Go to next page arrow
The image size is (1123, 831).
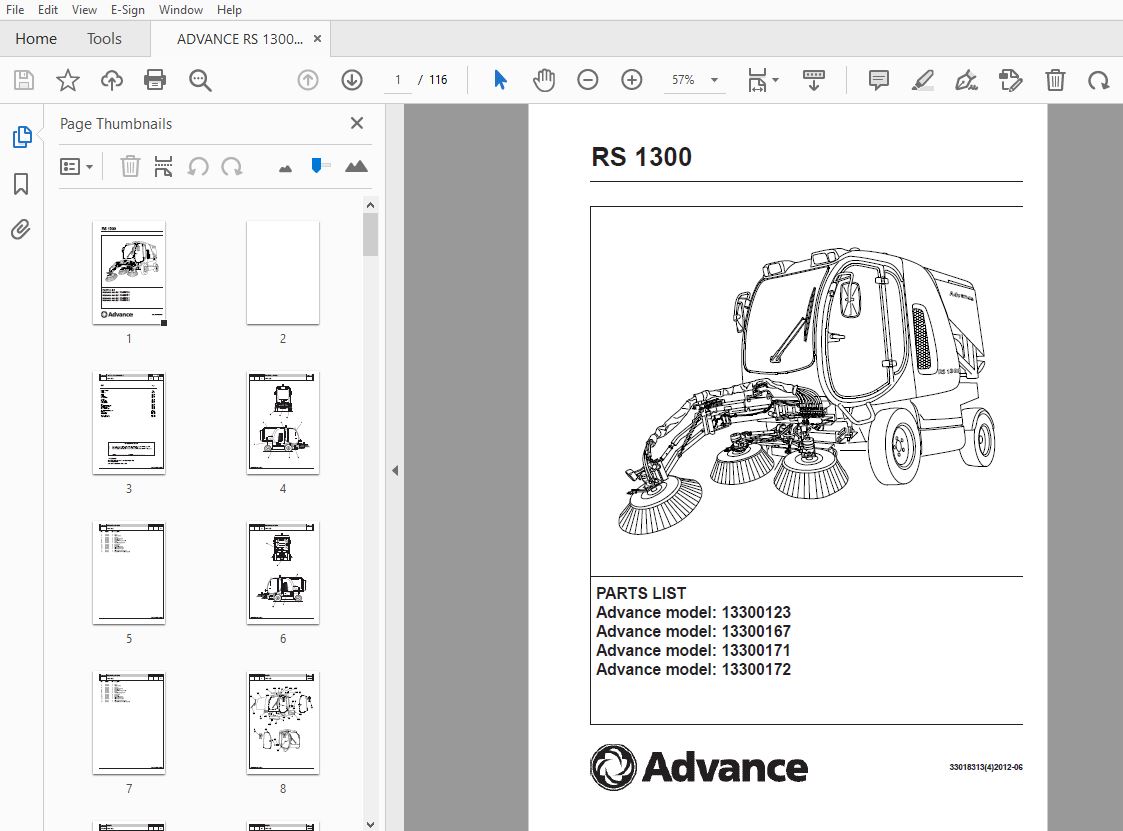click(352, 80)
